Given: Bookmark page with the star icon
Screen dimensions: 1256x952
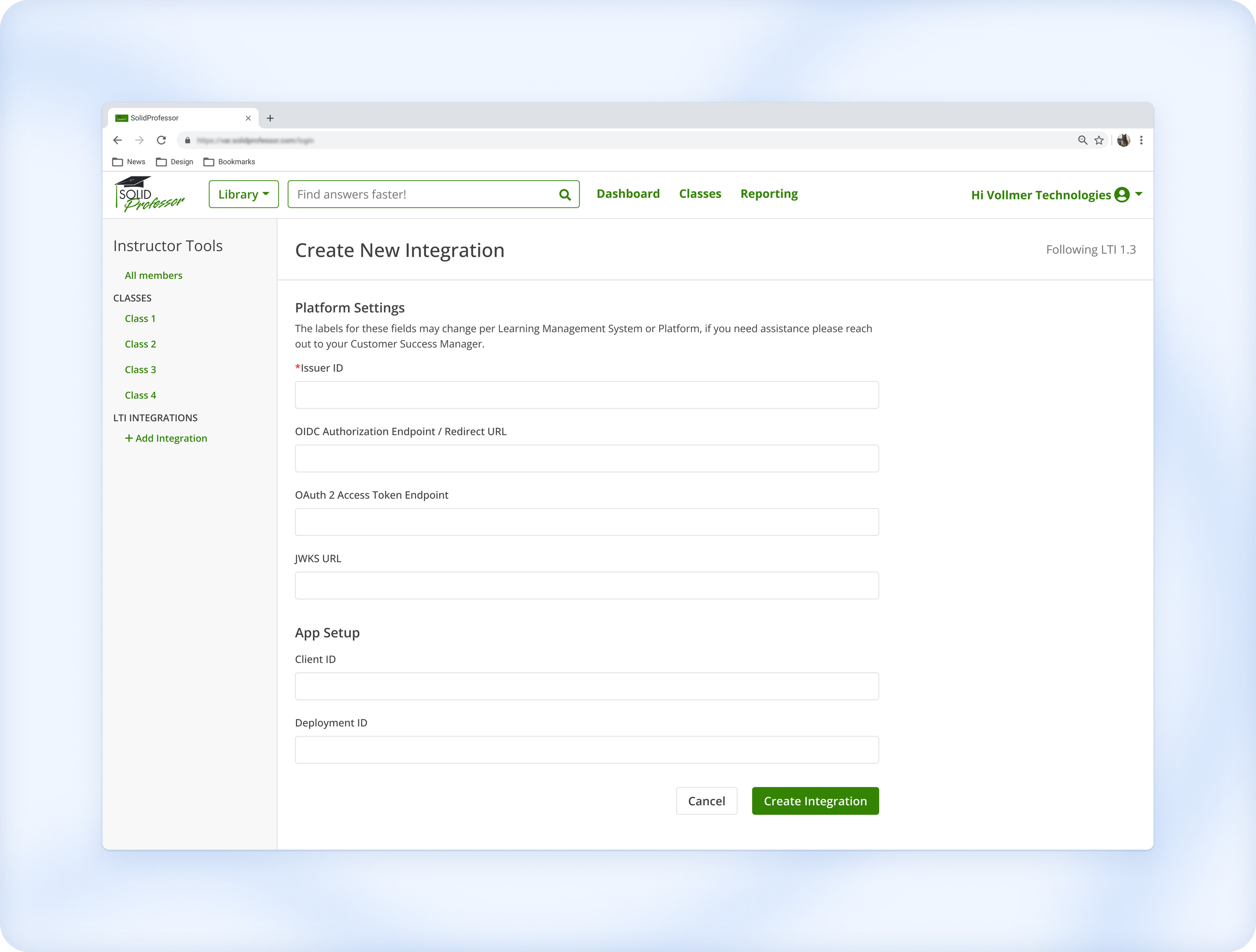Looking at the screenshot, I should [x=1099, y=140].
